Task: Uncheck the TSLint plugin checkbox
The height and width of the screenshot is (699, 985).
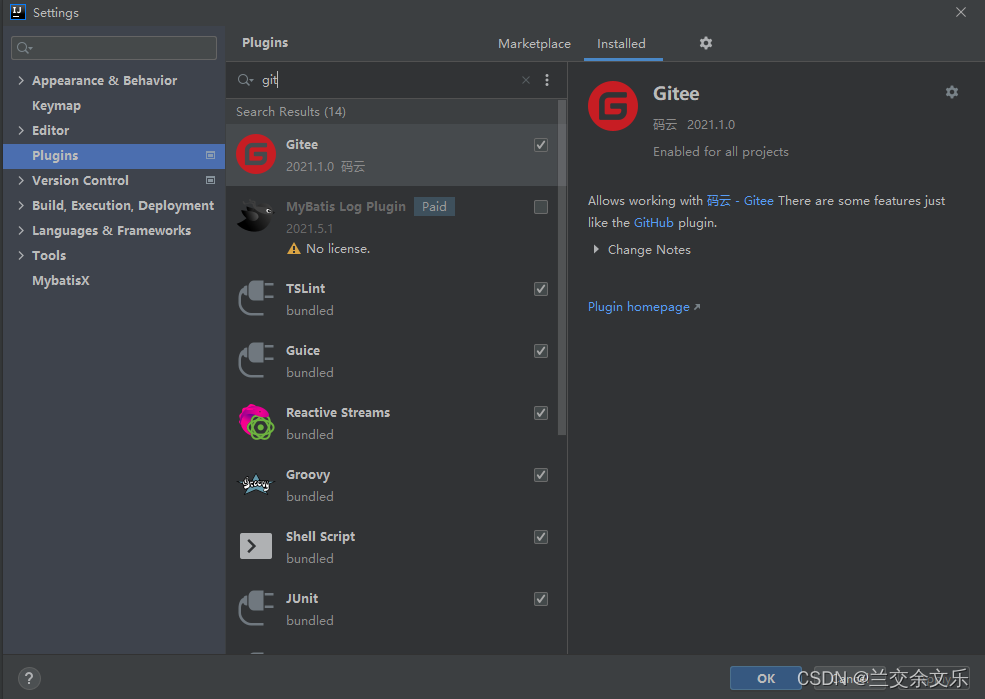Action: point(540,288)
